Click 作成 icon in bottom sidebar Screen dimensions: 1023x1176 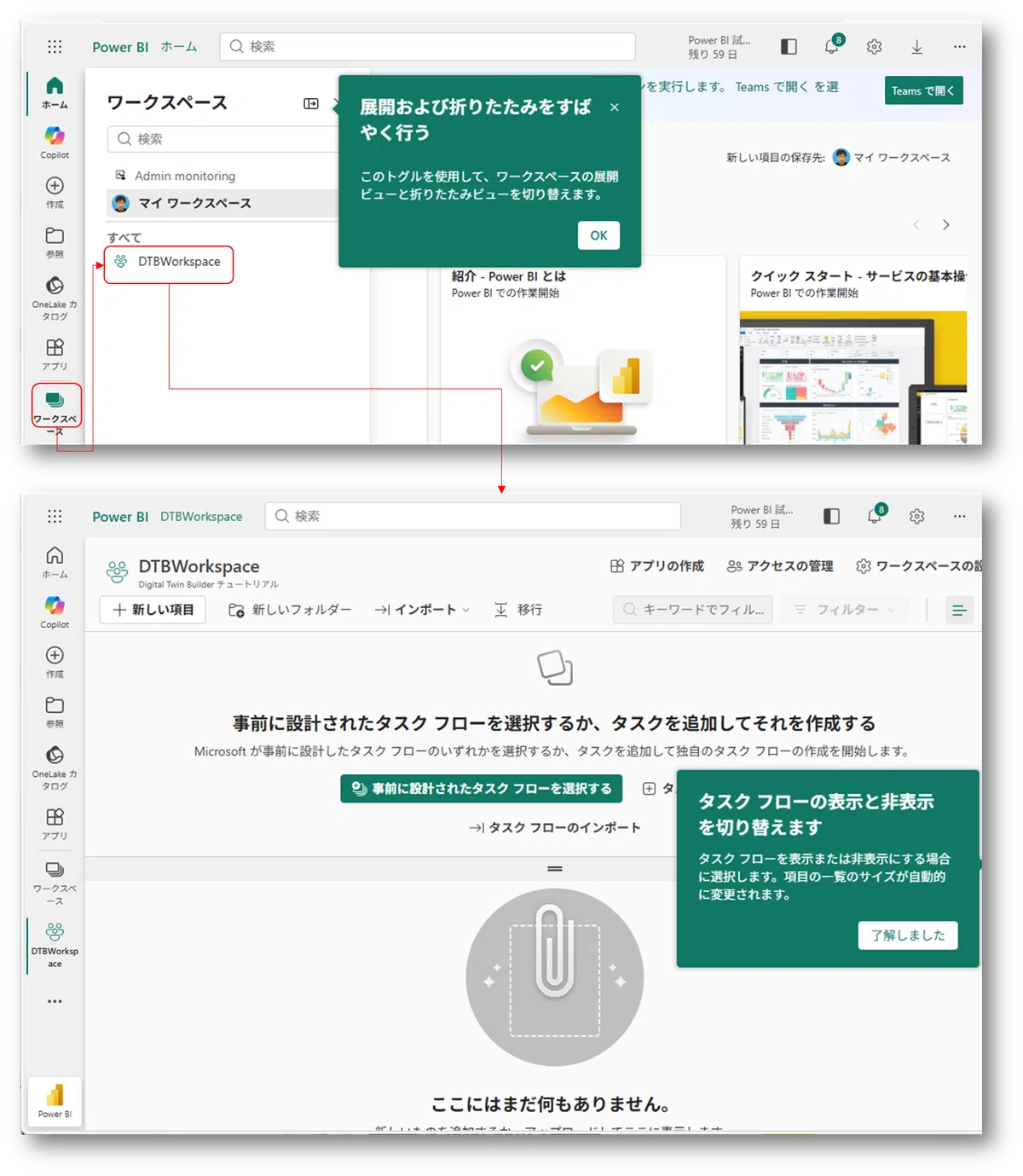(x=55, y=662)
